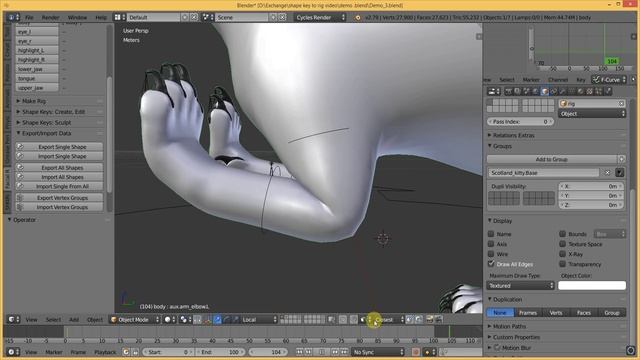Screen dimensions: 640x360
Task: Enable the Wire display checkbox
Action: [x=491, y=254]
